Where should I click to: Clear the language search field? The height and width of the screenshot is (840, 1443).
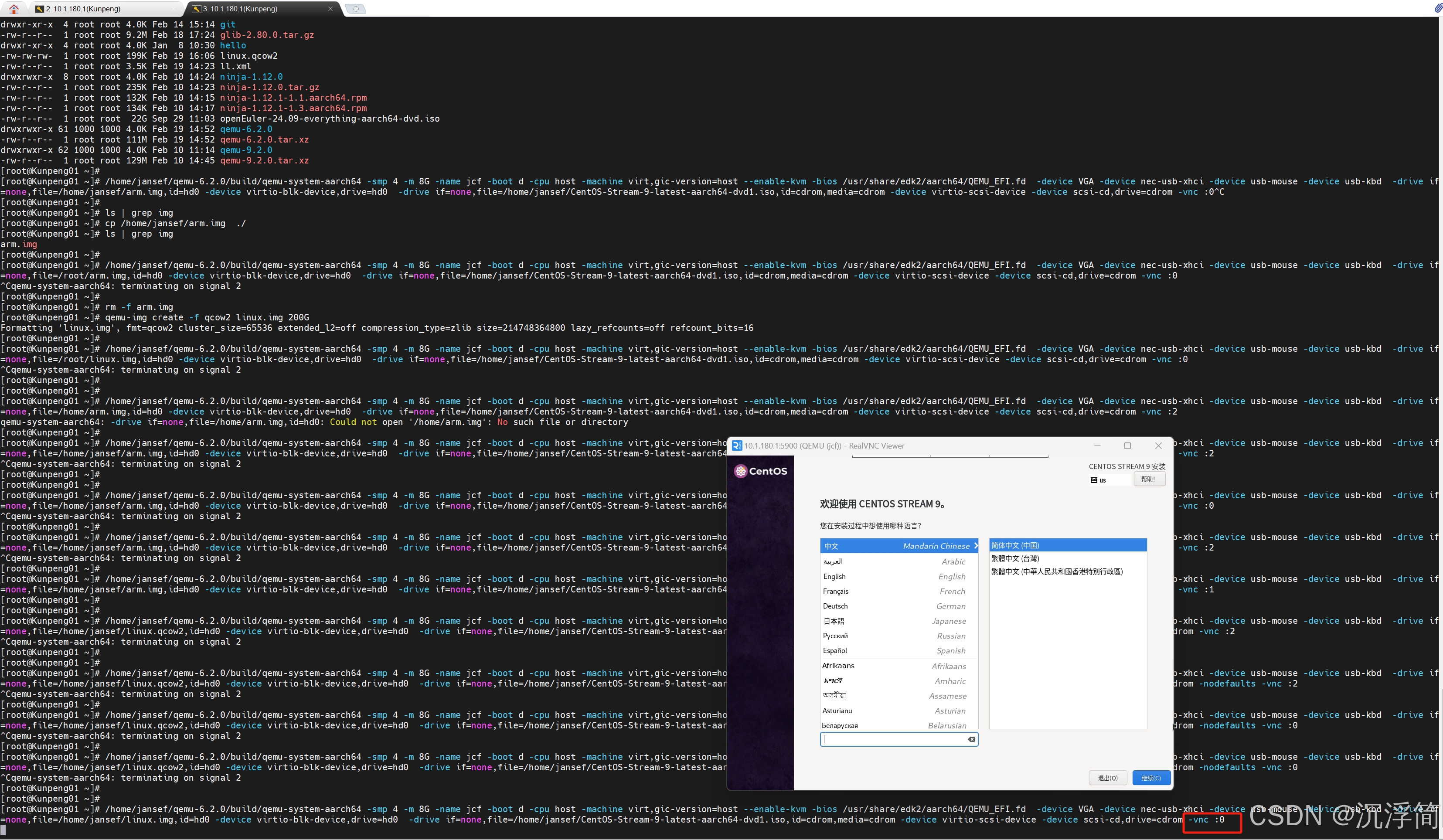pos(971,739)
